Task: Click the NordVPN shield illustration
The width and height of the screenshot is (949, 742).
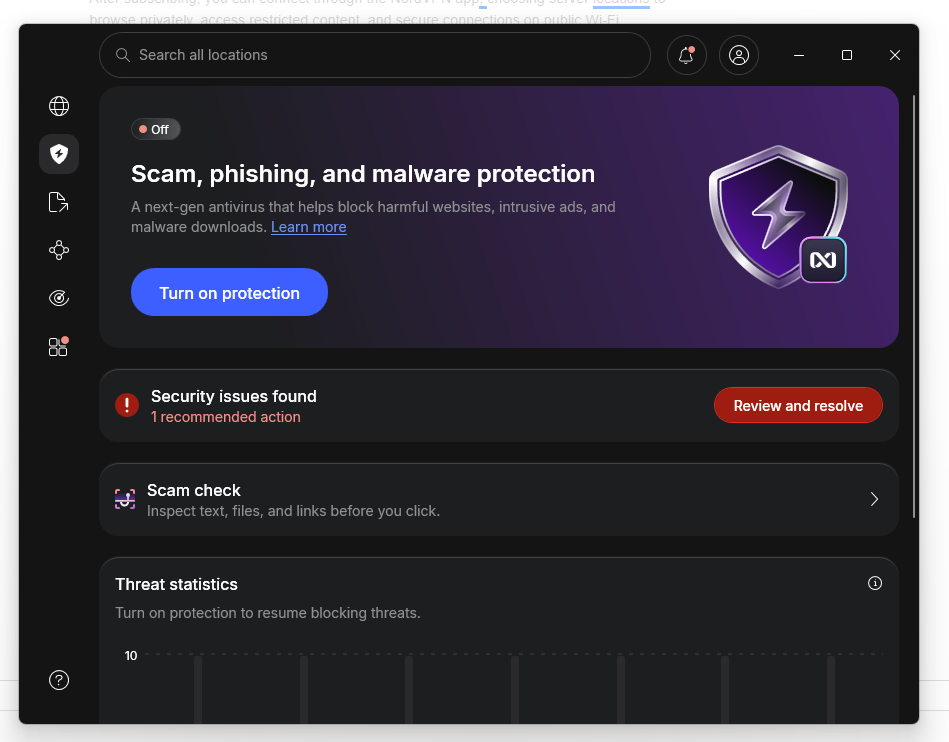Action: click(778, 216)
